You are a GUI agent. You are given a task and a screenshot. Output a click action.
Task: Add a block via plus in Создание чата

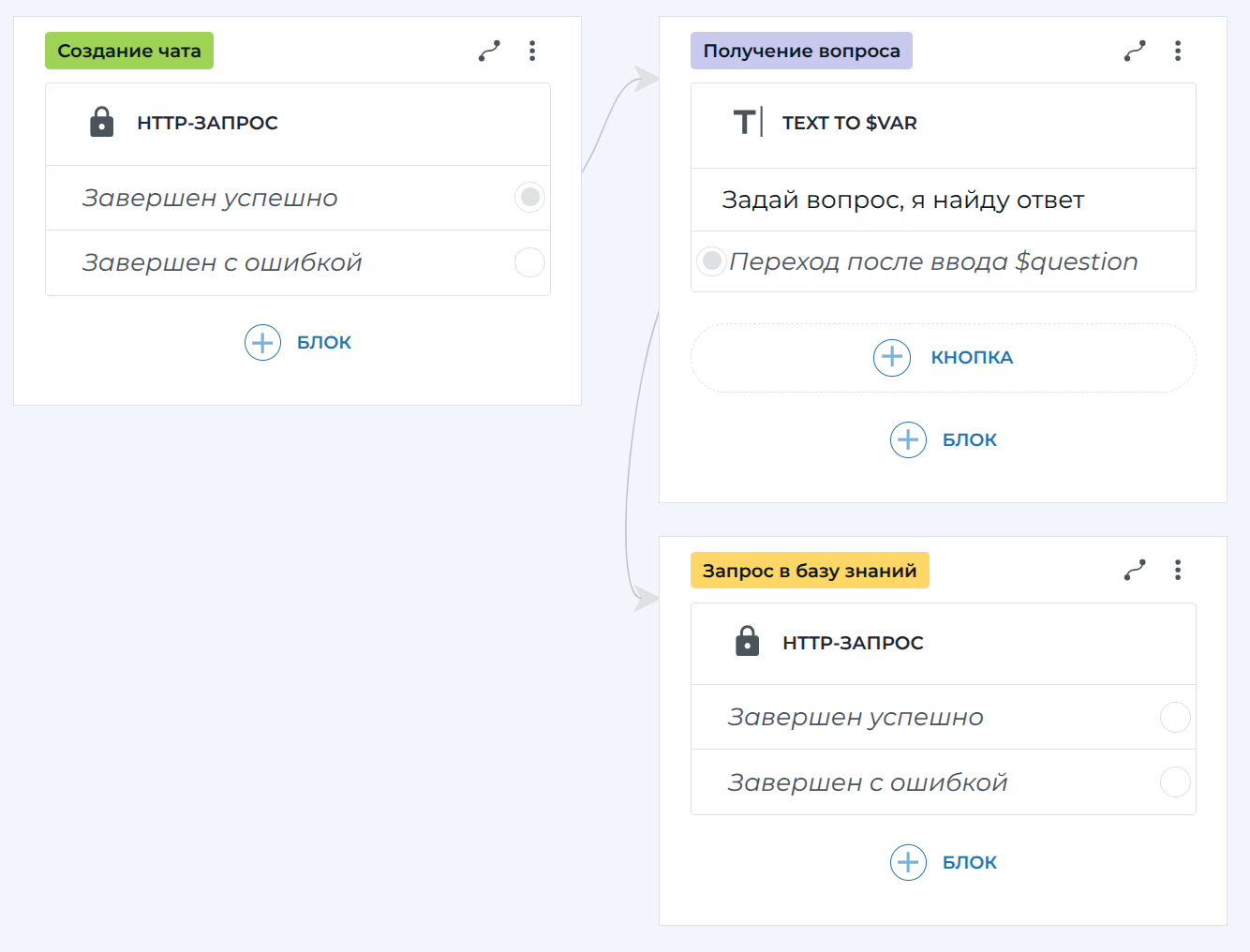tap(263, 343)
